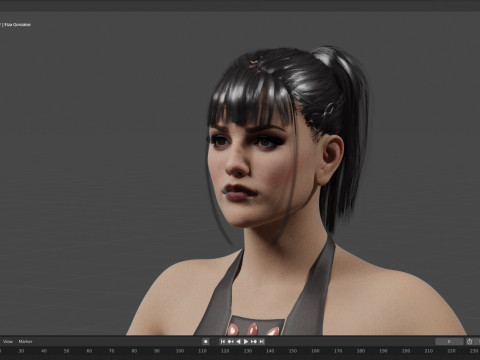The height and width of the screenshot is (360, 480).
Task: Play the animation in reverse
Action: [x=238, y=341]
